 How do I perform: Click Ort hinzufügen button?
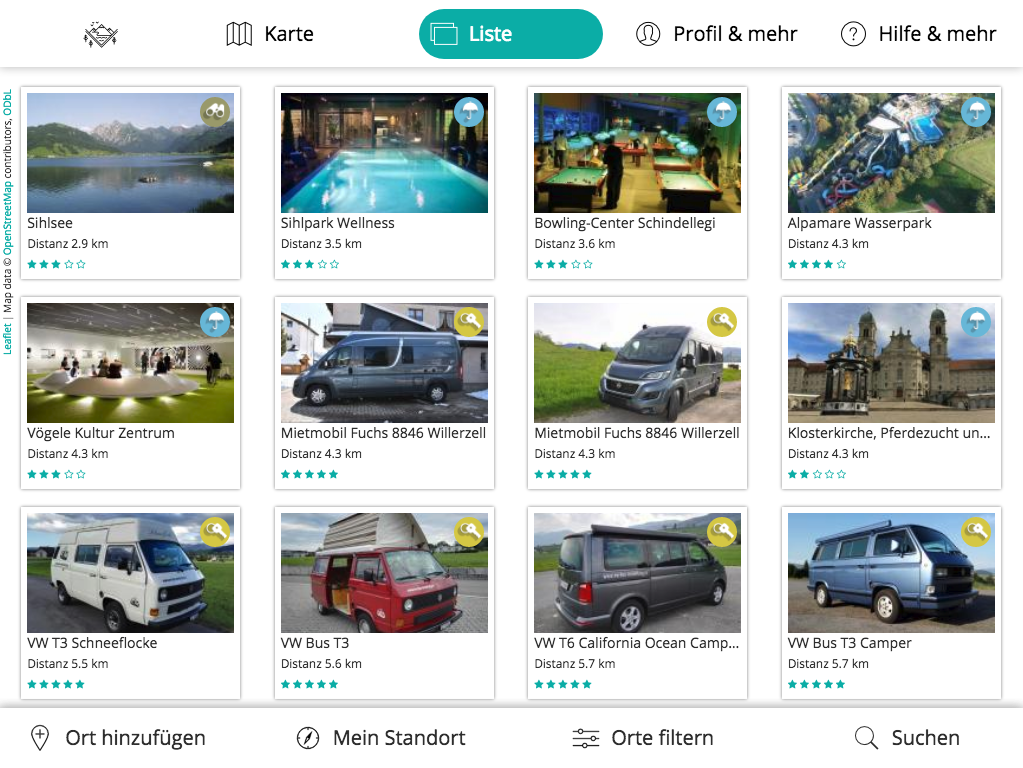(x=118, y=738)
